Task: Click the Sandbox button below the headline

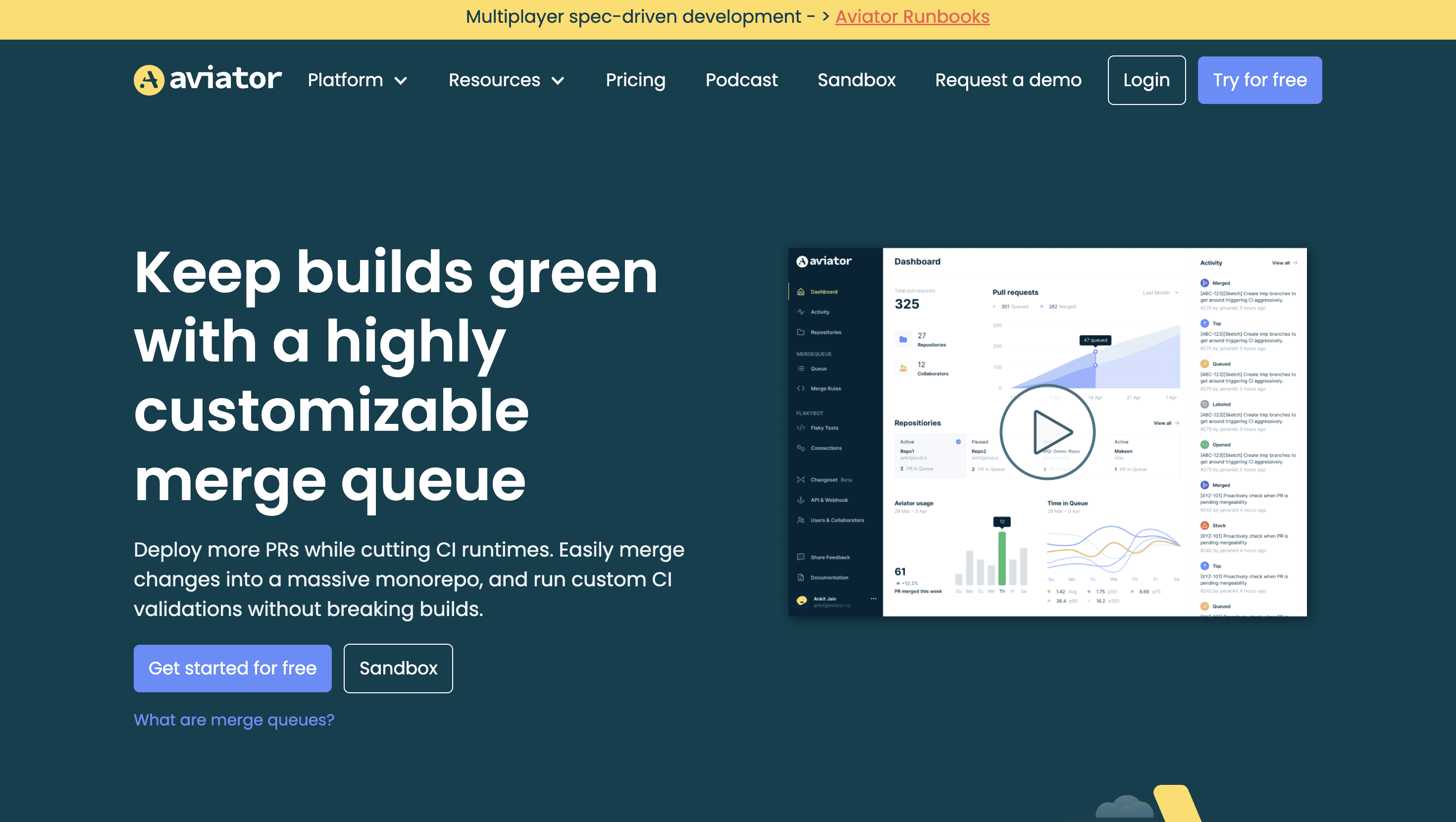Action: coord(398,668)
